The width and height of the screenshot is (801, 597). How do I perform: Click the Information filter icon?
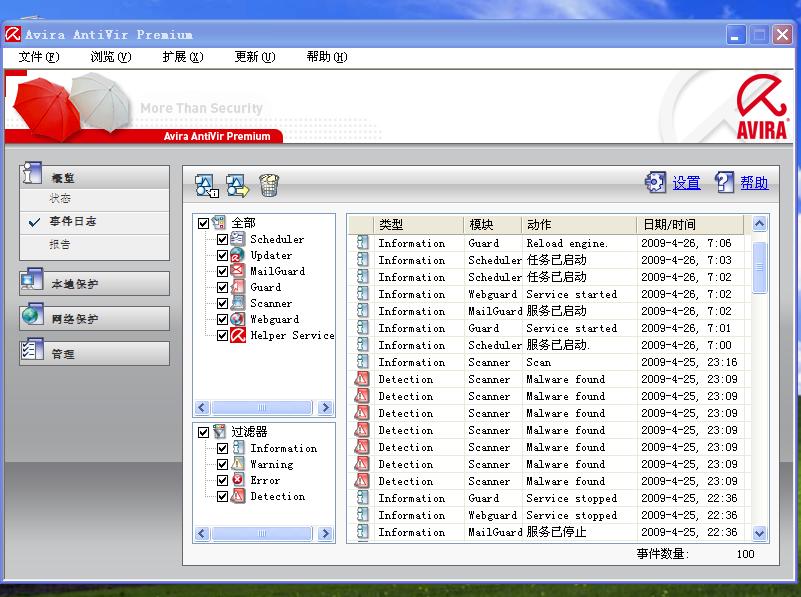pos(238,448)
